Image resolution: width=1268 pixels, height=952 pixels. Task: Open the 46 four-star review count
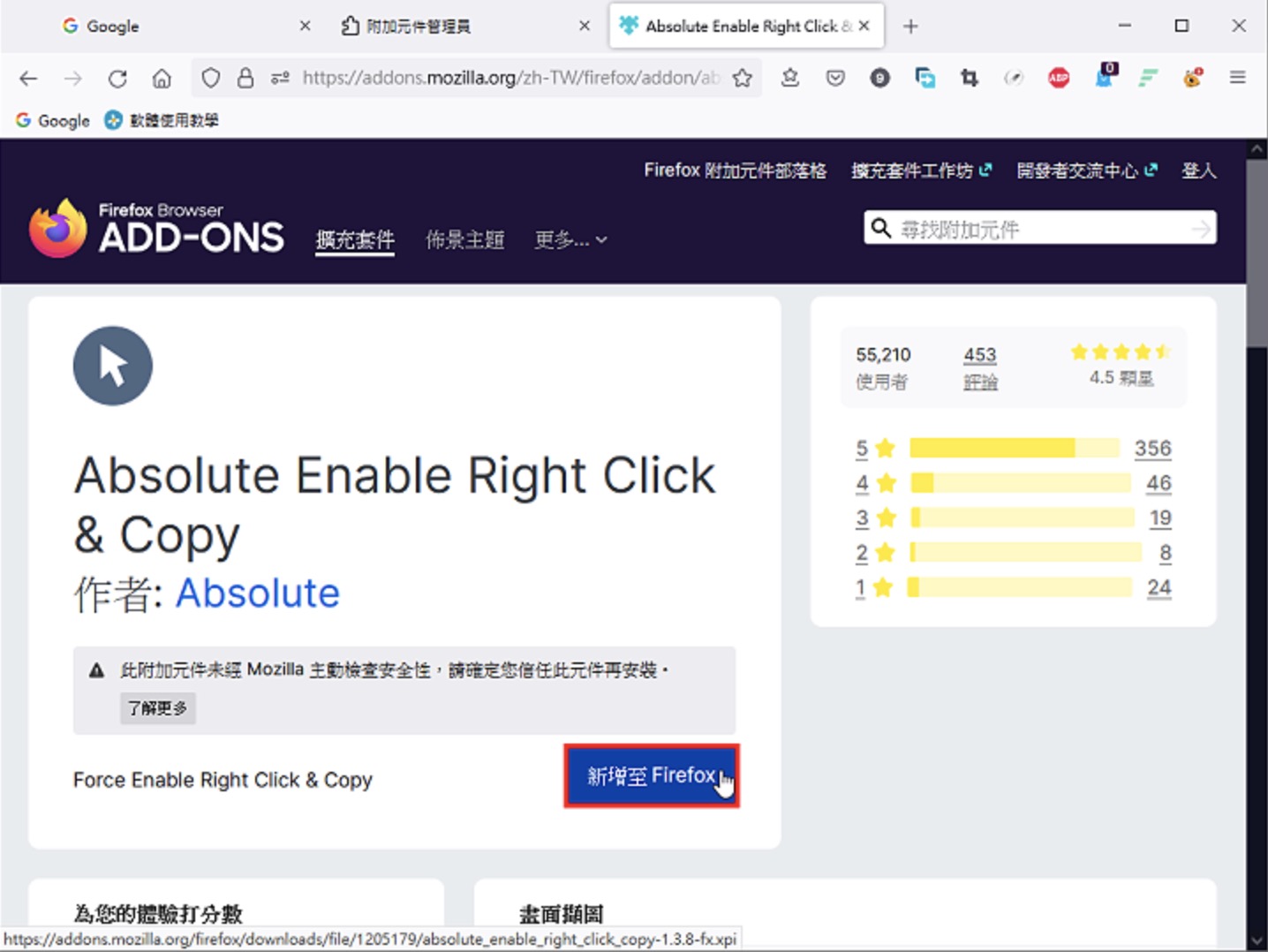[1159, 483]
